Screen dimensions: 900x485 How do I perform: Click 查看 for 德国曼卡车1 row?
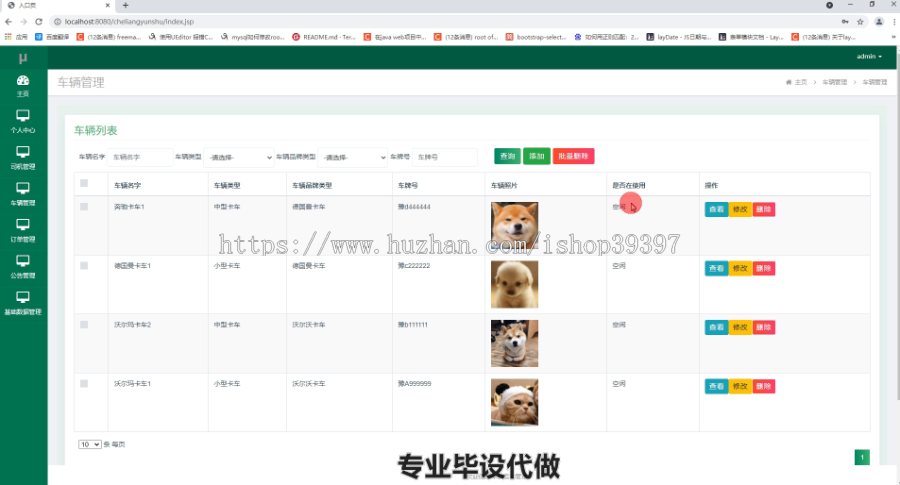(x=716, y=268)
